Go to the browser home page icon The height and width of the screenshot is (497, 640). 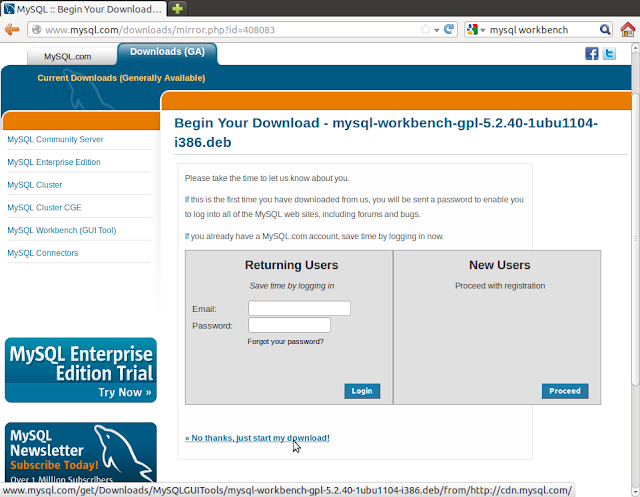coord(628,29)
